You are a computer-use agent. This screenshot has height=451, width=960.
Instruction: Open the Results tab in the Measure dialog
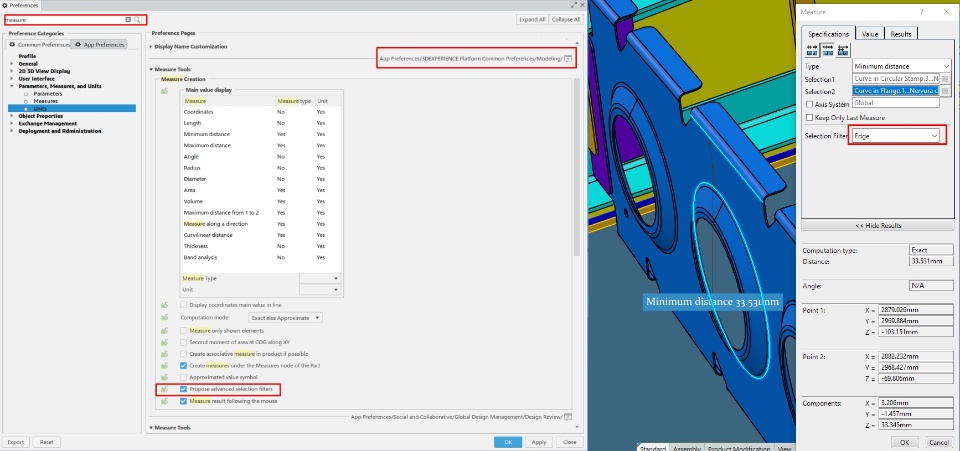[x=901, y=34]
